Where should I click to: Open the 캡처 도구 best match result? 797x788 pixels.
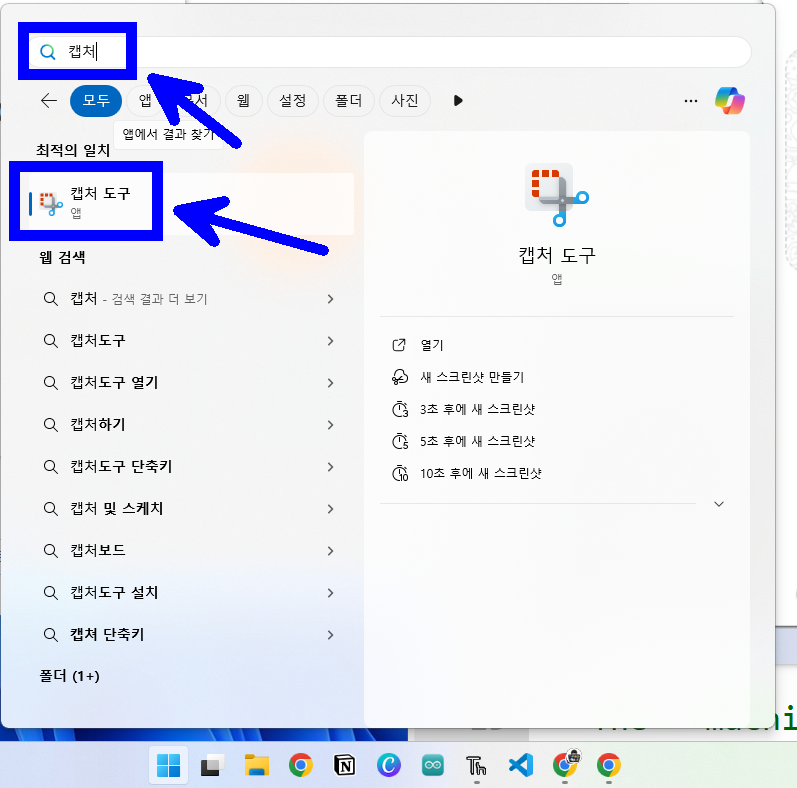click(x=191, y=204)
